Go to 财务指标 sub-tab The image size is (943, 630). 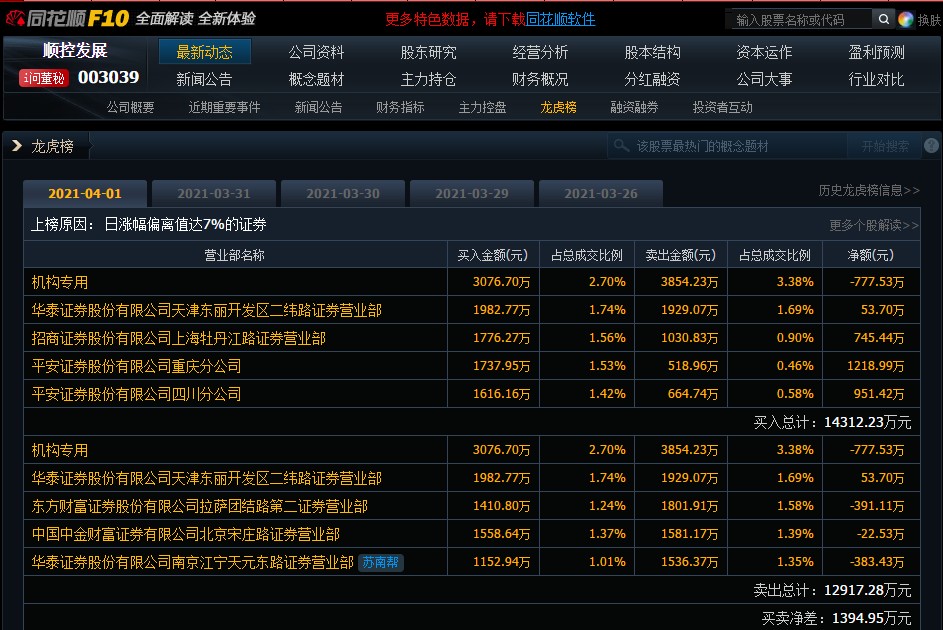click(400, 108)
